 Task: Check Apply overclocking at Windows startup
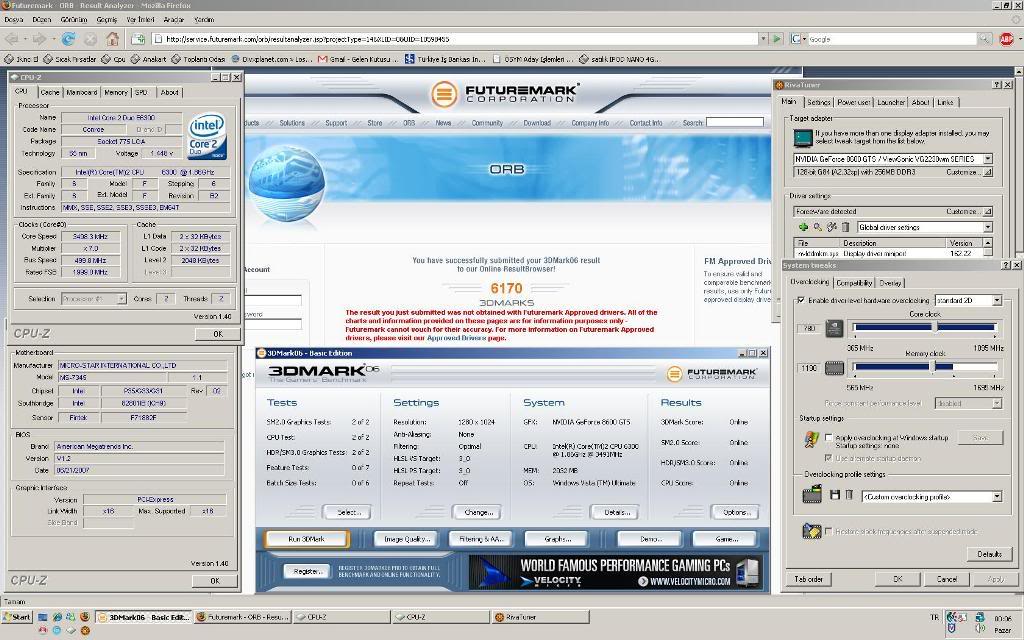(x=829, y=438)
